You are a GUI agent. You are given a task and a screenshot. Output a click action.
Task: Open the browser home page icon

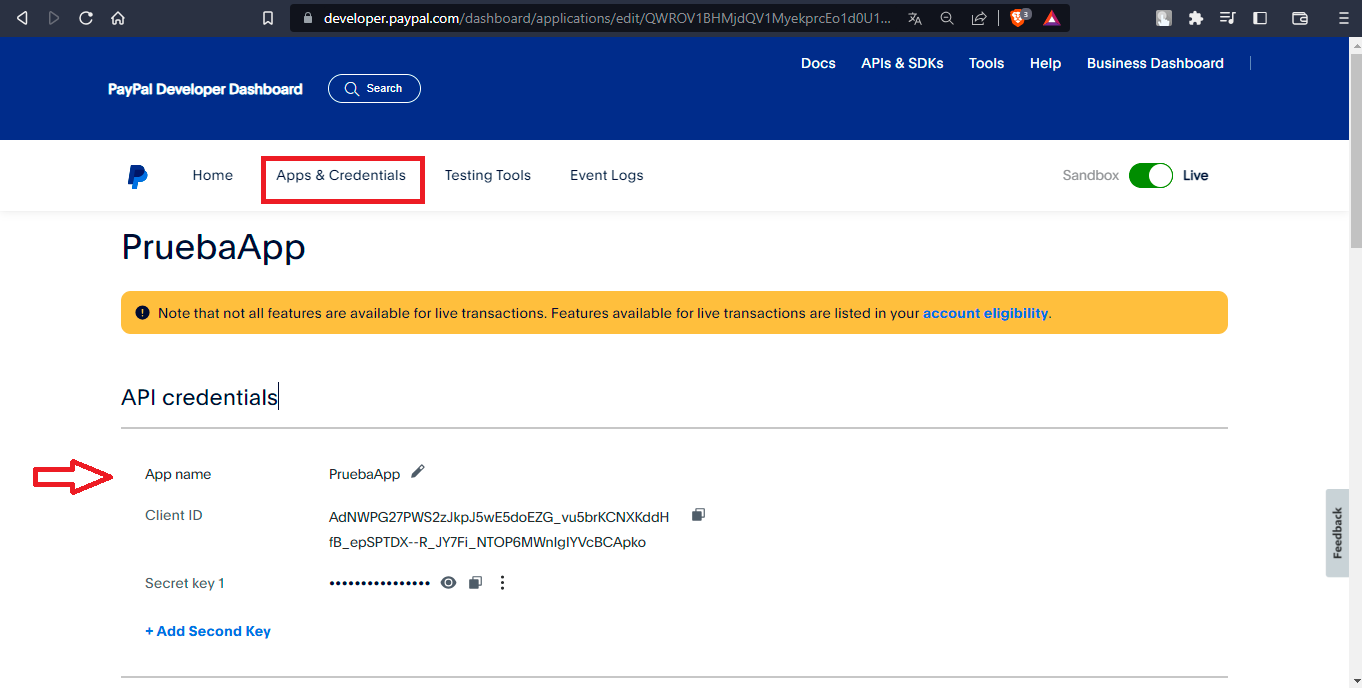click(118, 18)
